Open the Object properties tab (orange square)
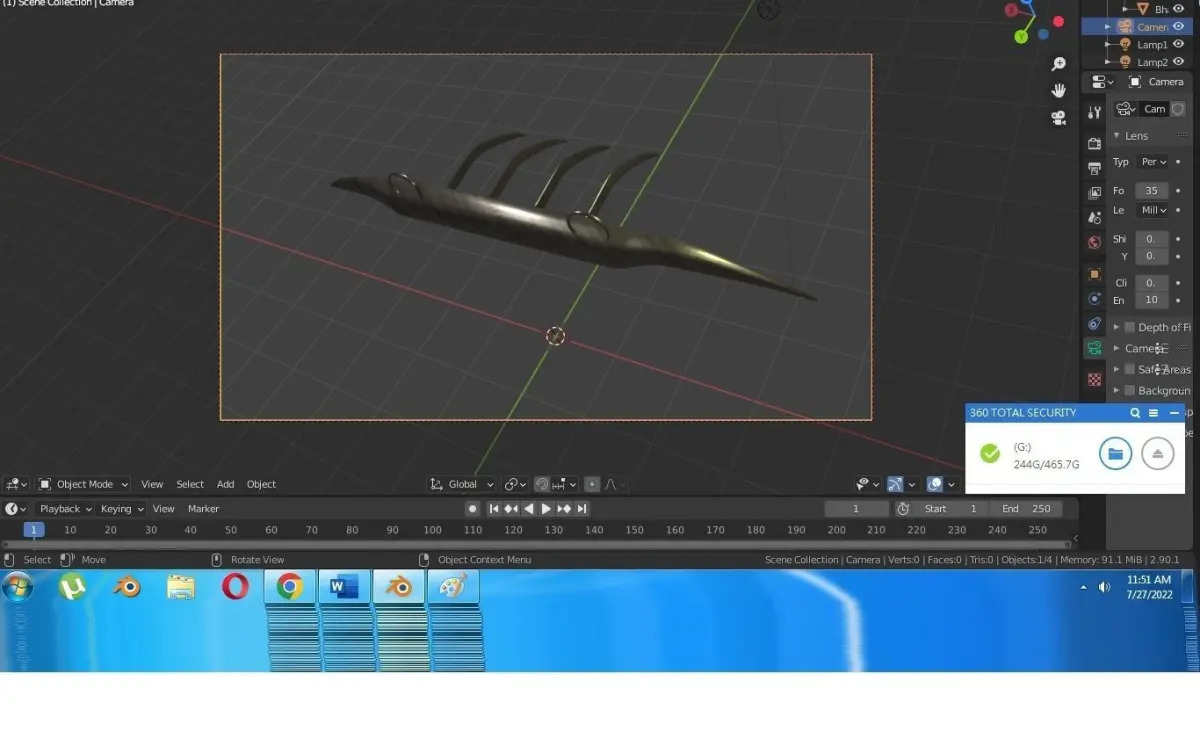The width and height of the screenshot is (1200, 739). (1094, 274)
